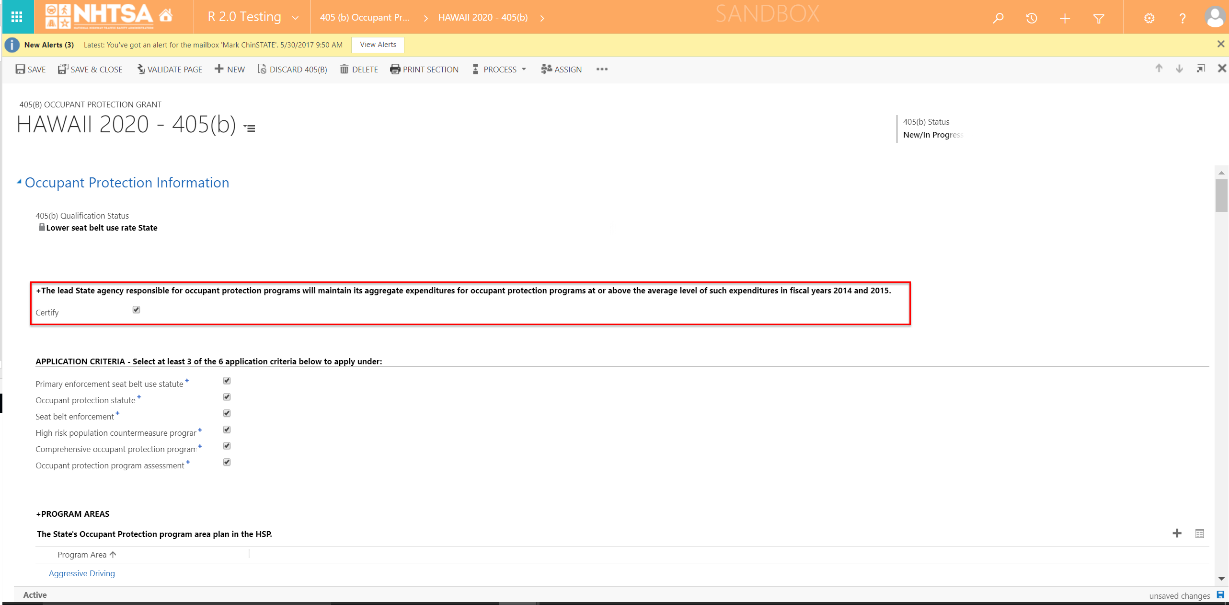Click the New Alerts (3) text
This screenshot has width=1229, height=605.
click(49, 45)
